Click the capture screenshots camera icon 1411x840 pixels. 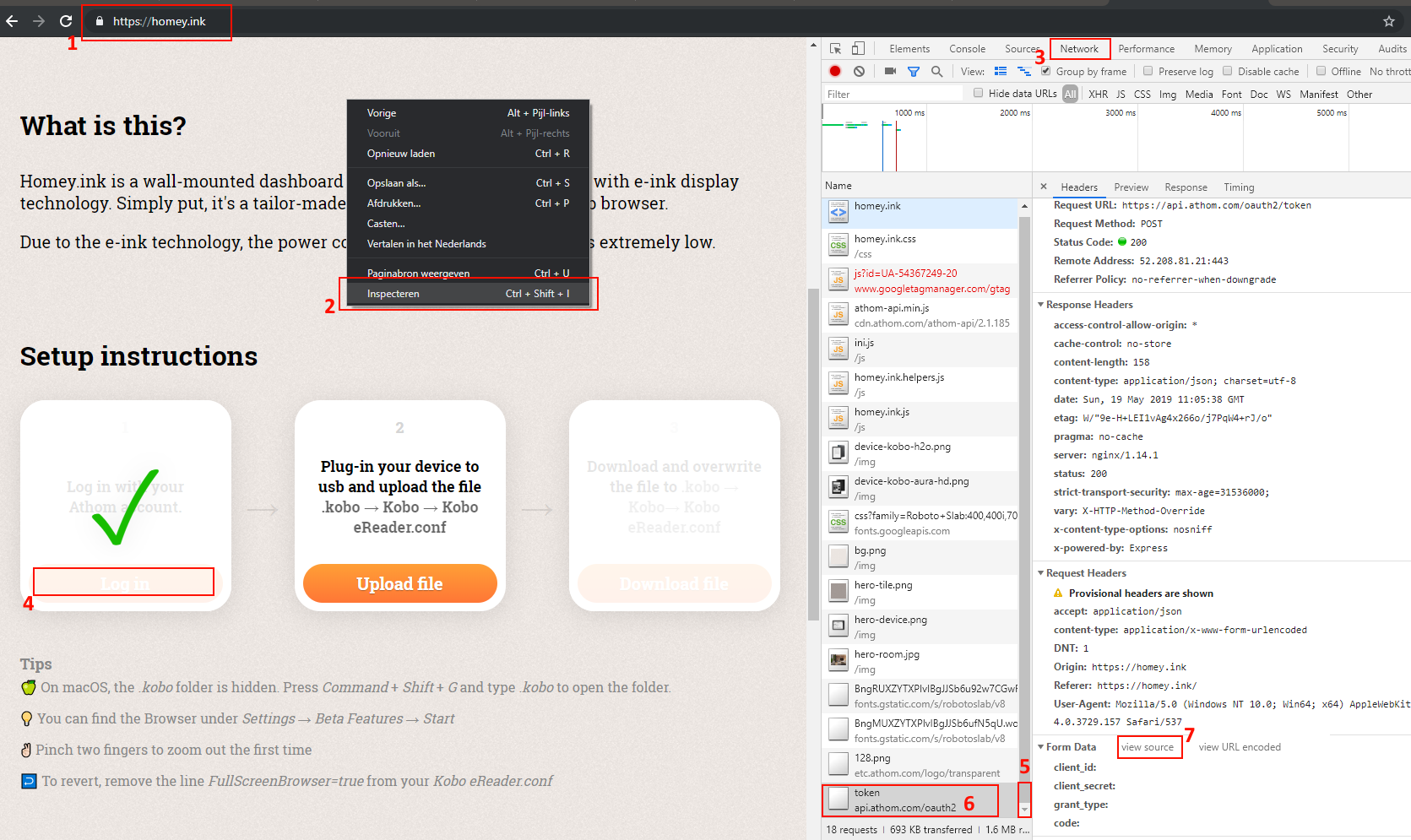890,72
